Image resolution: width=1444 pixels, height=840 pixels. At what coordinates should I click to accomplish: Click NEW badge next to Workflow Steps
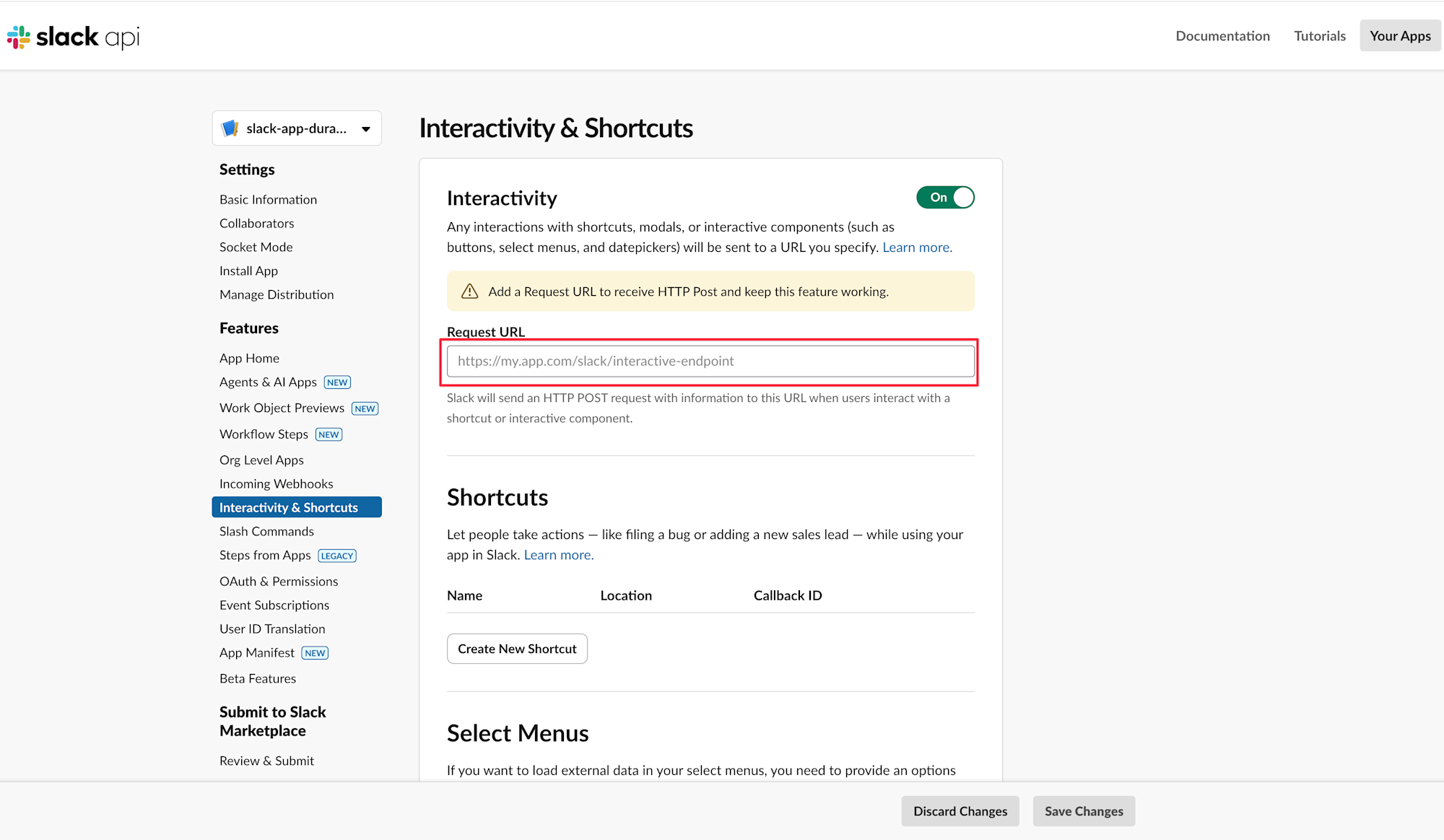329,434
